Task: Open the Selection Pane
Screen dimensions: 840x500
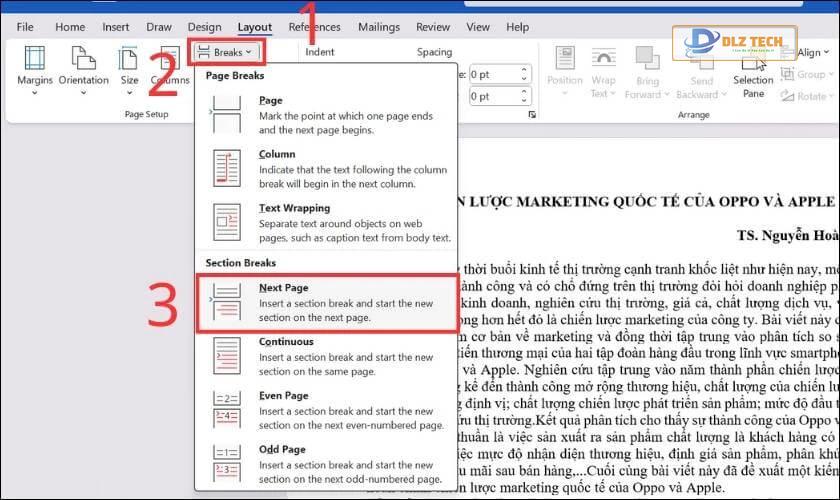Action: (x=753, y=78)
